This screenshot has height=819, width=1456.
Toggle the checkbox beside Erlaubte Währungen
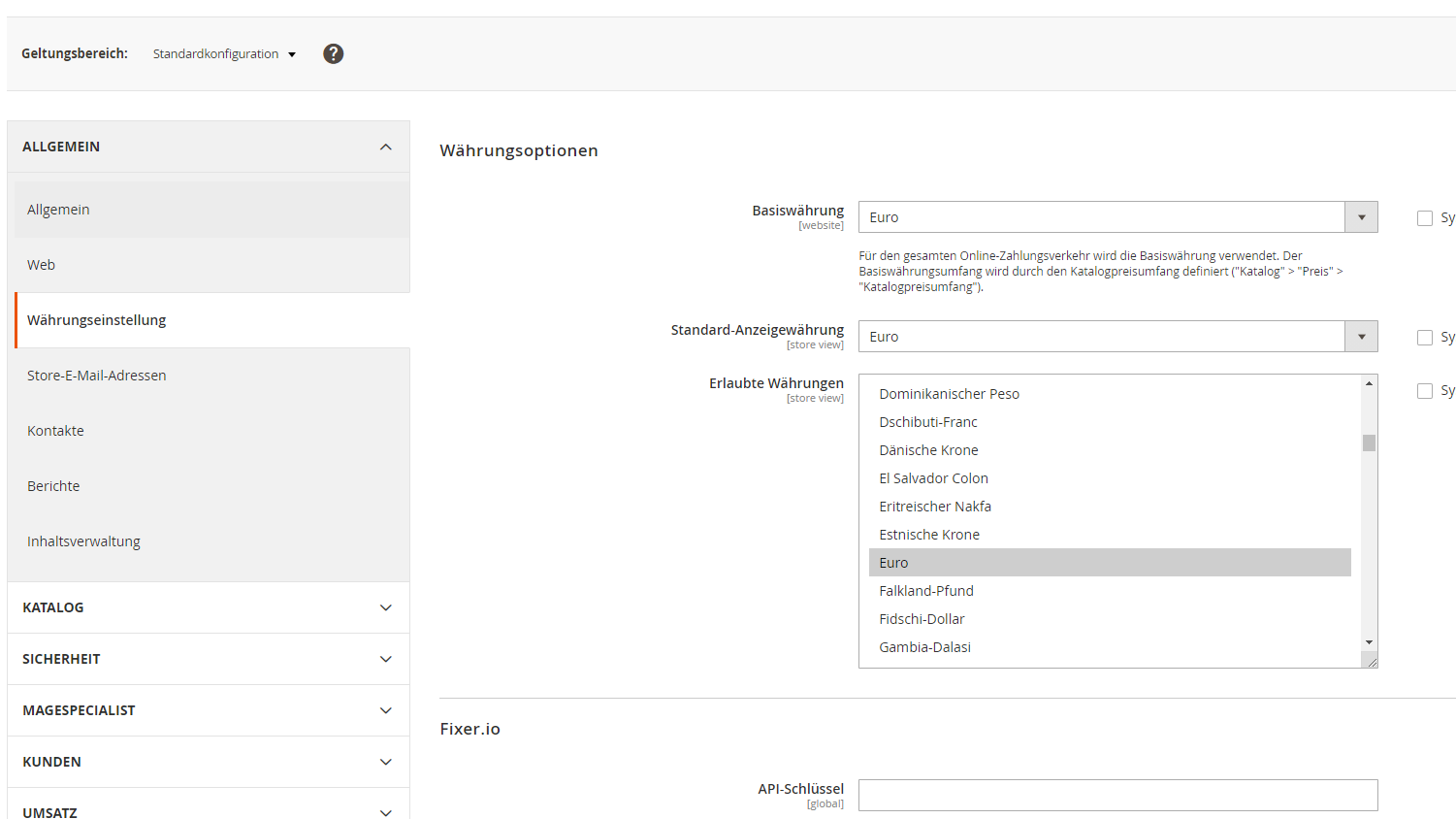pos(1425,390)
